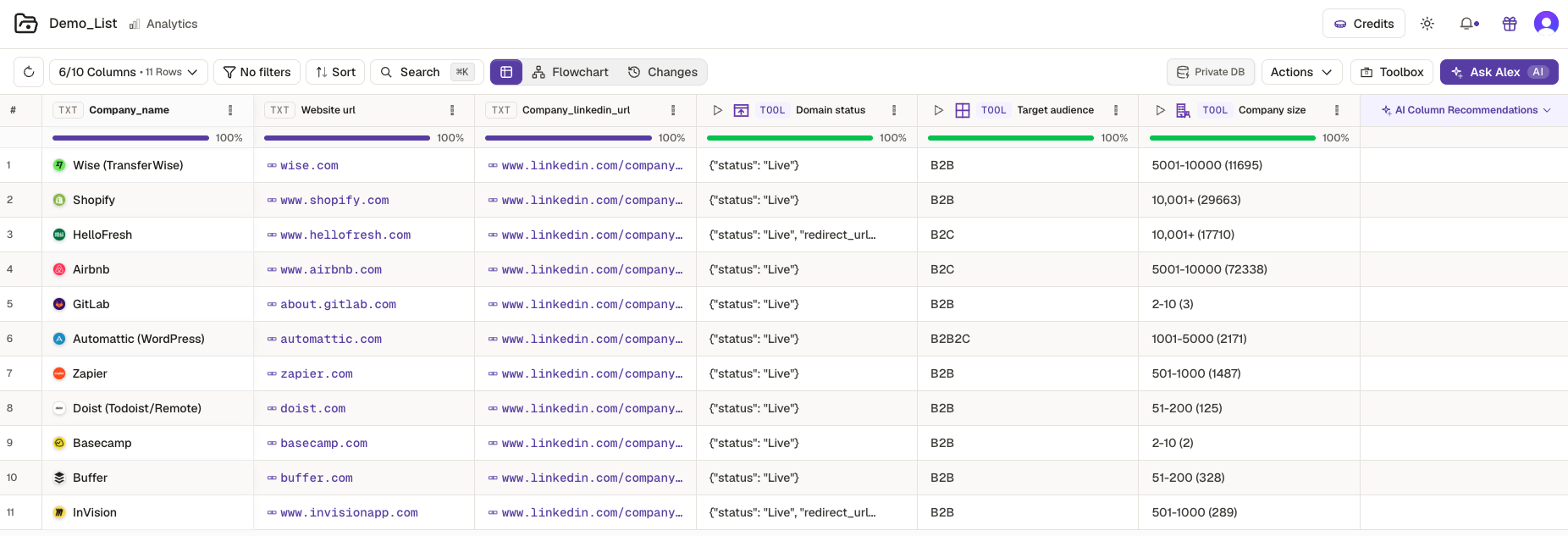Select the Doist (Todoist/Remote) cell
This screenshot has height=536, width=1568.
[148, 408]
